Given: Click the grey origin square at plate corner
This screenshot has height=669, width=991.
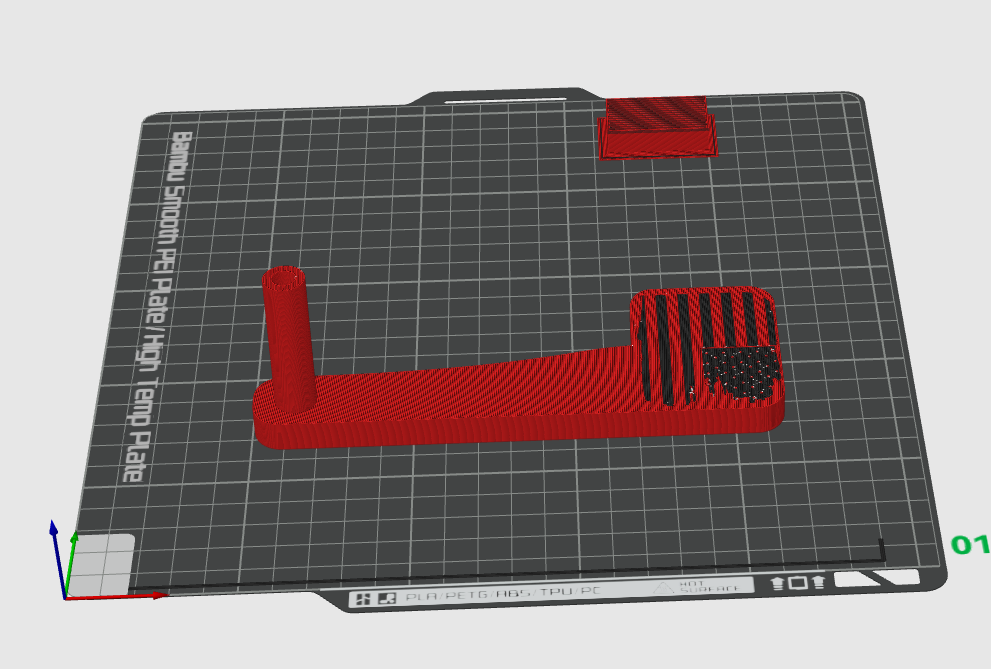Looking at the screenshot, I should tap(100, 565).
